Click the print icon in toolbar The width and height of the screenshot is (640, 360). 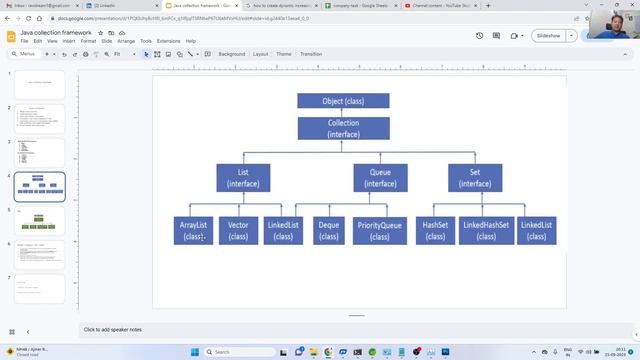[x=86, y=54]
